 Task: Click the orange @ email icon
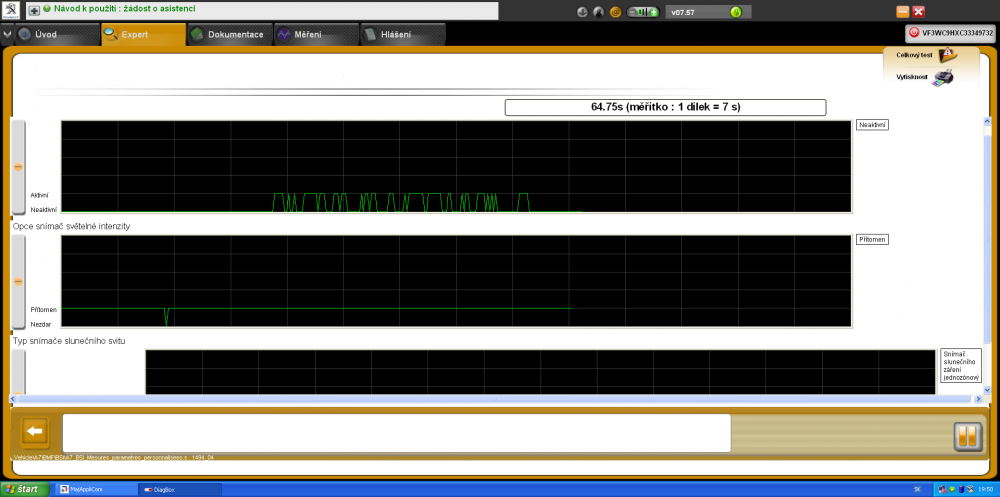tap(615, 11)
